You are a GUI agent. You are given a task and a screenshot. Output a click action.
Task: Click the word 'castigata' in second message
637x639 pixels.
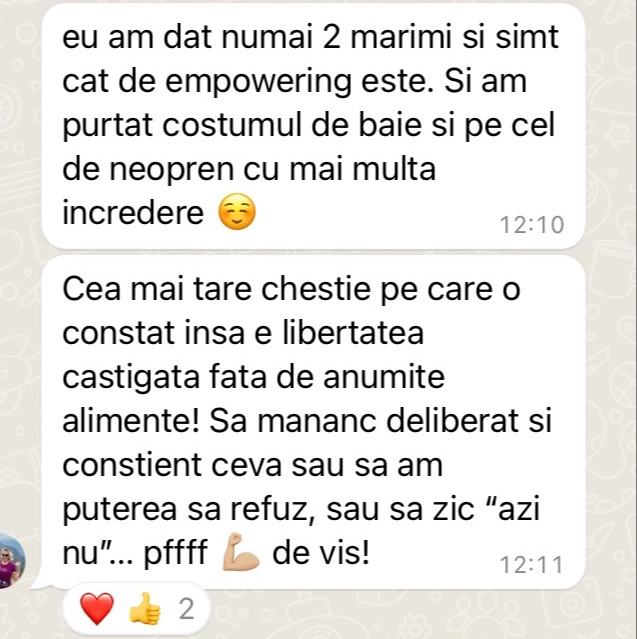pyautogui.click(x=131, y=377)
